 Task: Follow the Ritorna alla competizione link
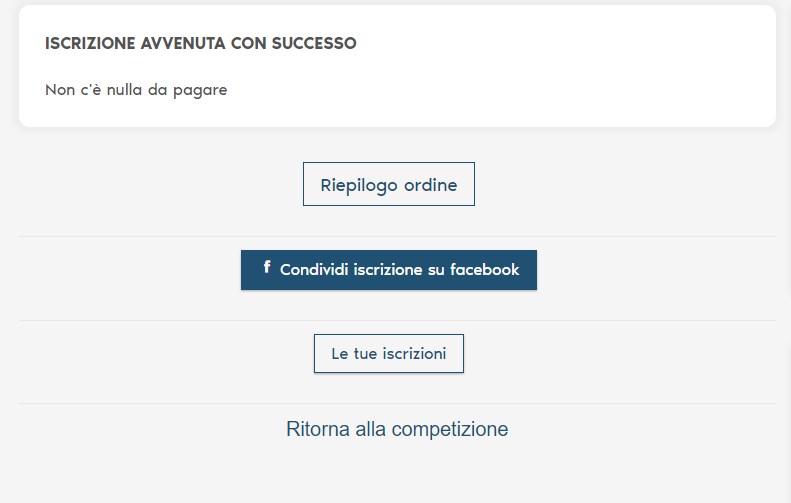[x=397, y=430]
